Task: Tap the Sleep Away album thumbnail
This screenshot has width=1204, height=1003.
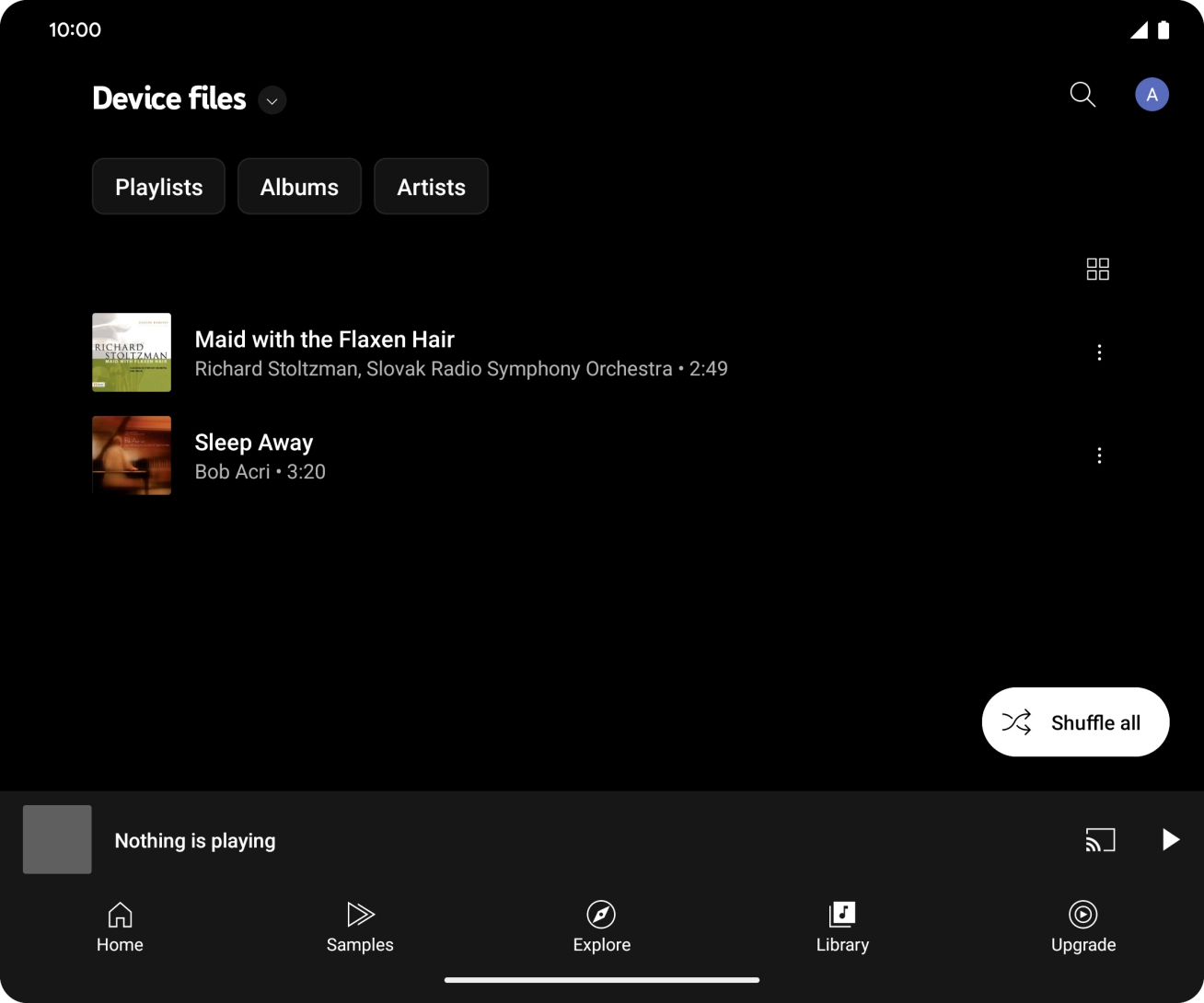Action: pos(131,455)
